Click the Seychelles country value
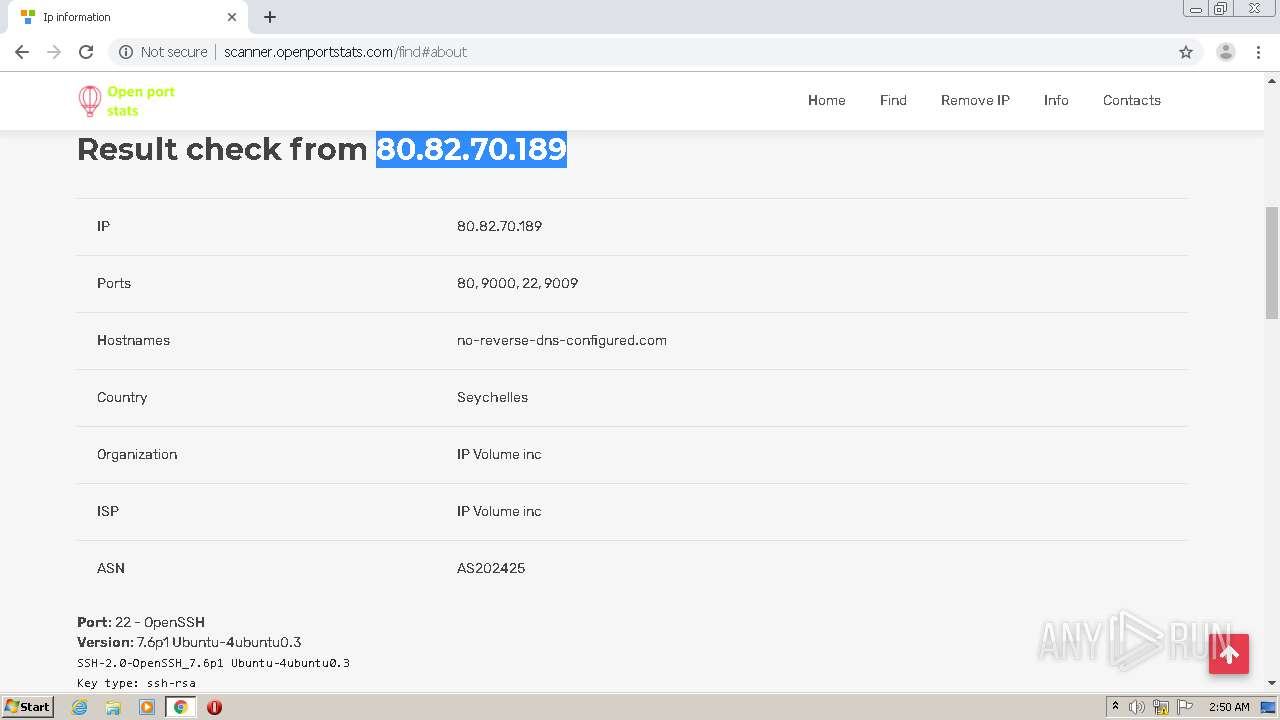The width and height of the screenshot is (1280, 720). 492,397
